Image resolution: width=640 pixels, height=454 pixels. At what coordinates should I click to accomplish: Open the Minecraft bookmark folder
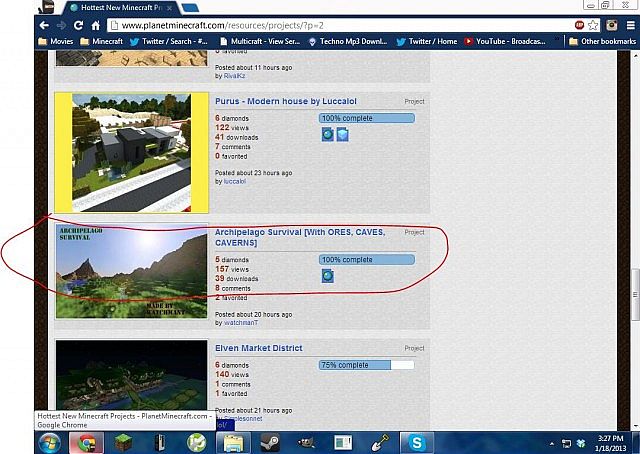click(102, 41)
